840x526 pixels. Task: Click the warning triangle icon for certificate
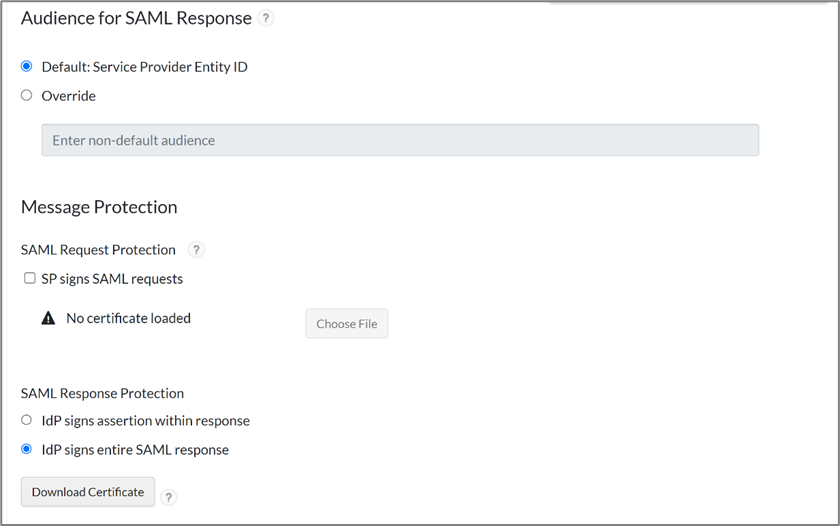[x=48, y=319]
